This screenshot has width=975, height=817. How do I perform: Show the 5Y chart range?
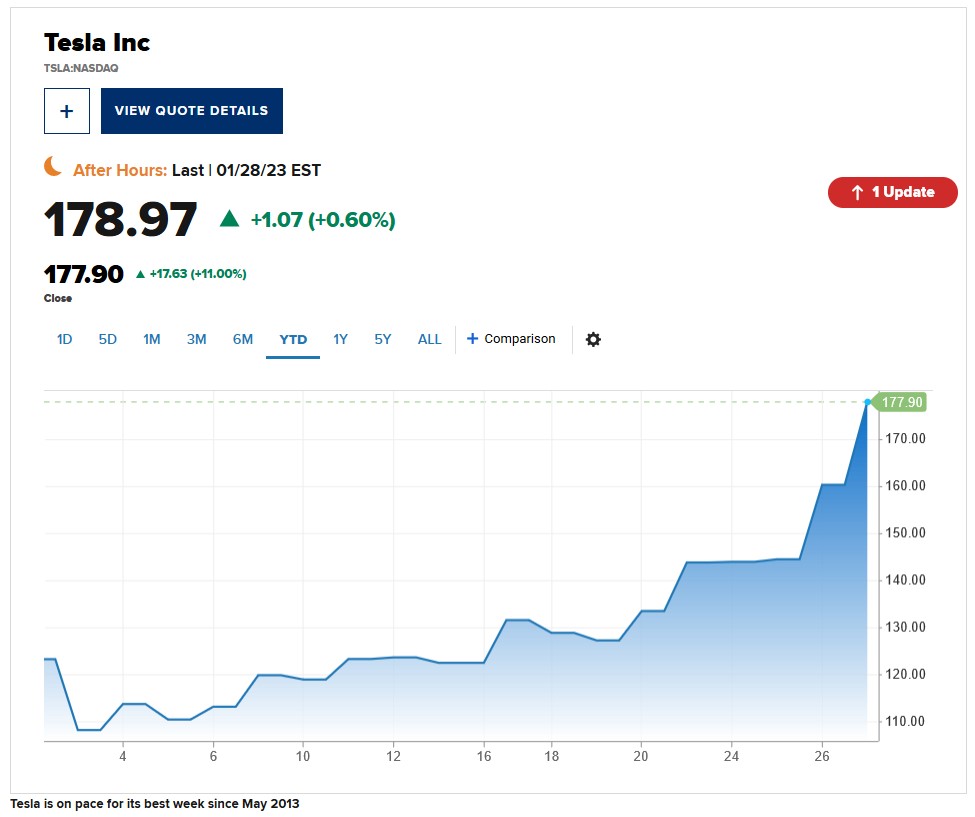click(383, 339)
